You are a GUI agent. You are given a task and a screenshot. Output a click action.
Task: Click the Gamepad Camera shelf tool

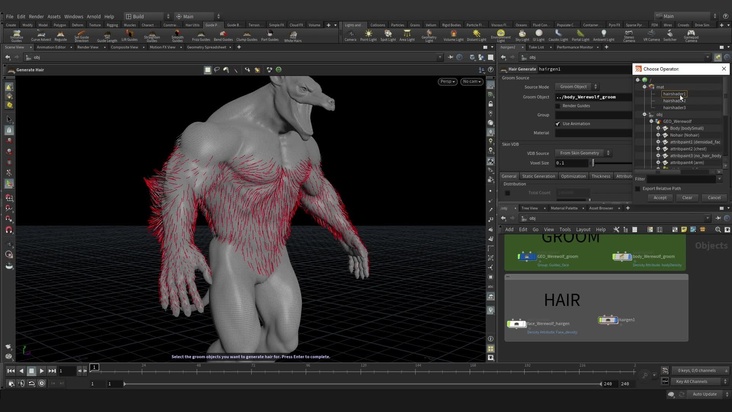691,35
